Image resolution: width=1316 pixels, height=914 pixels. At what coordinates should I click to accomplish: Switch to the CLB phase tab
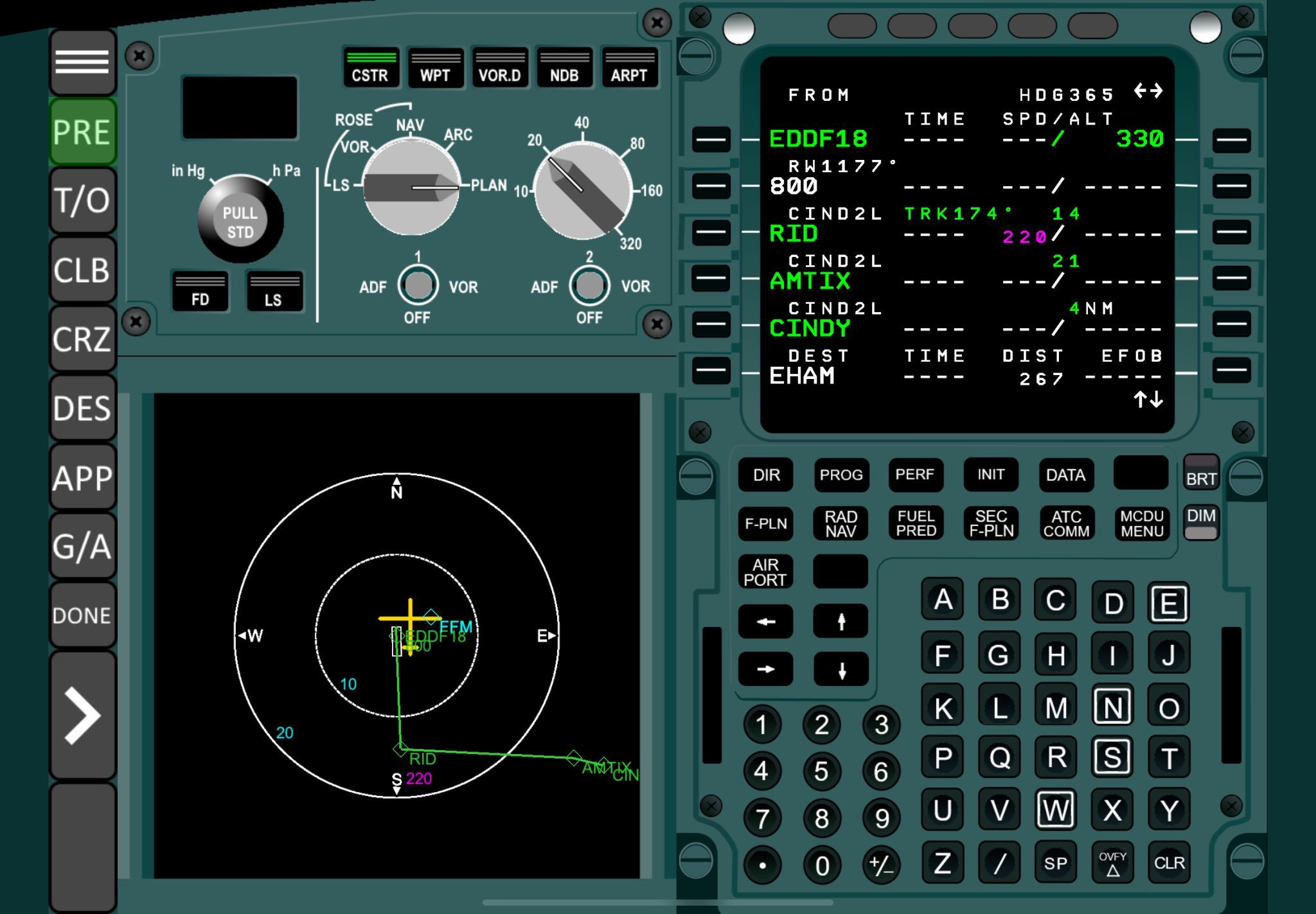tap(82, 270)
